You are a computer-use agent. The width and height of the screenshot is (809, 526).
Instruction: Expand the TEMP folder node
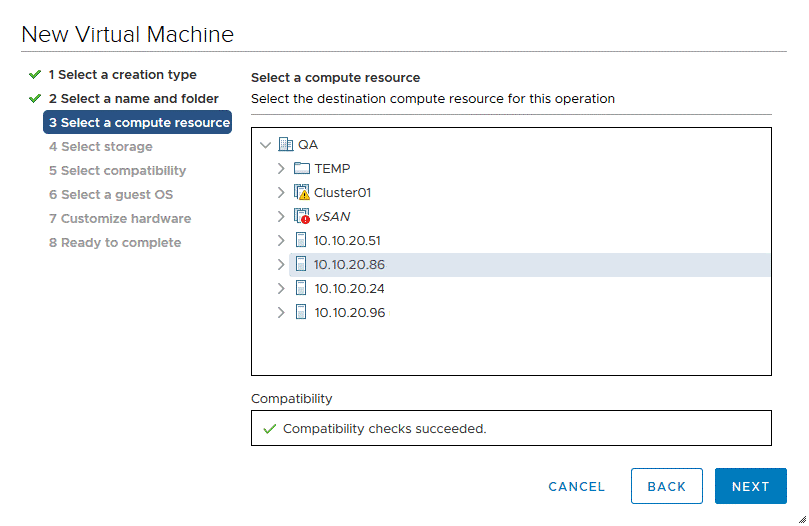click(x=281, y=169)
